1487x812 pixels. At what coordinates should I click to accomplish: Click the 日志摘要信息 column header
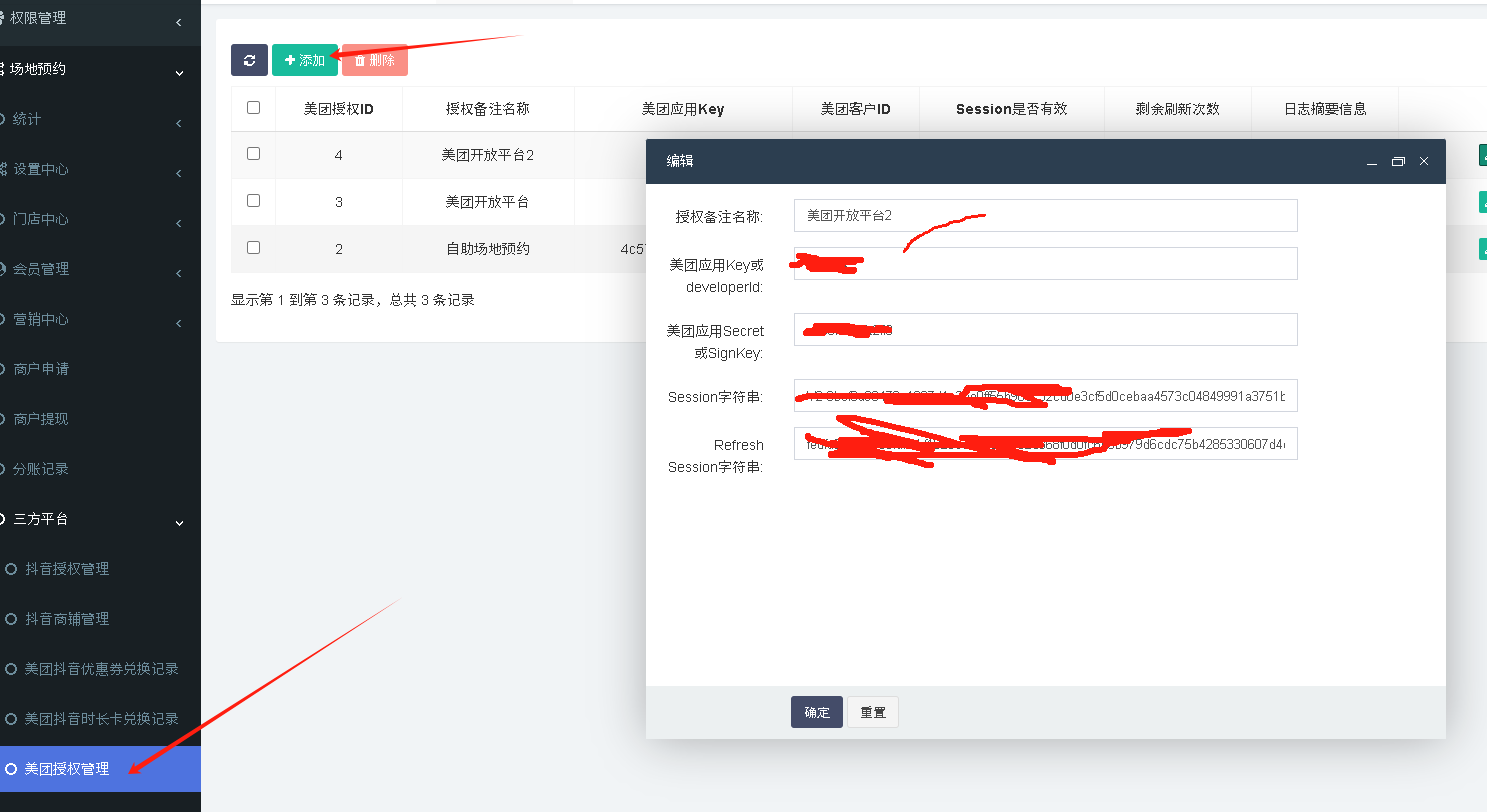(x=1325, y=109)
